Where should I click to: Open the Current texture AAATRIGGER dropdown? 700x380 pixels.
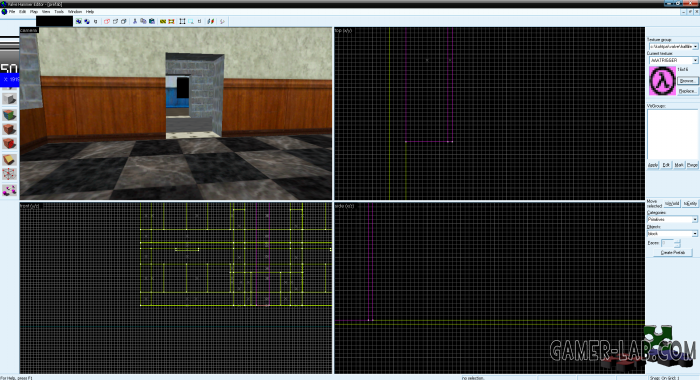tap(673, 60)
